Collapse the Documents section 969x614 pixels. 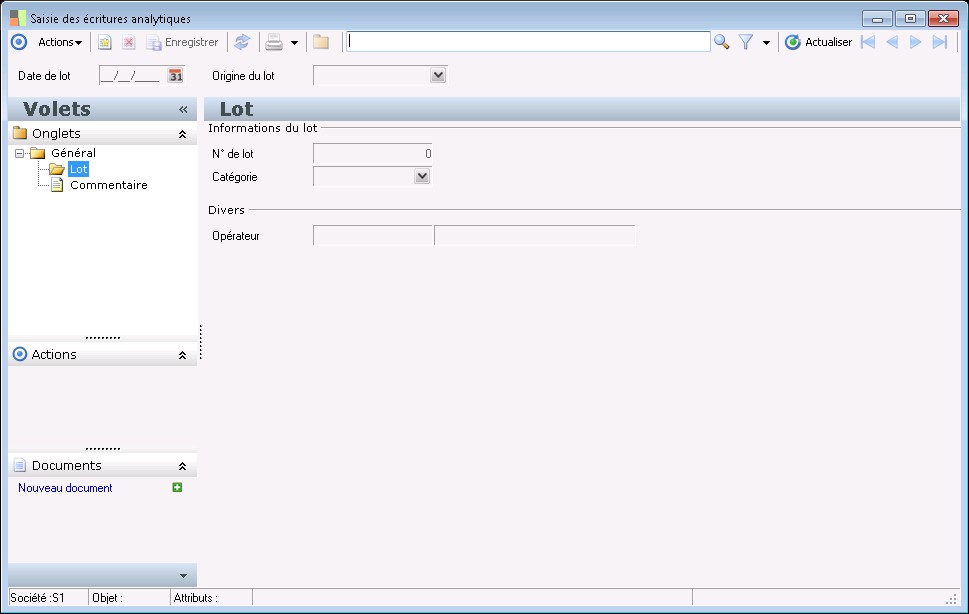[182, 466]
